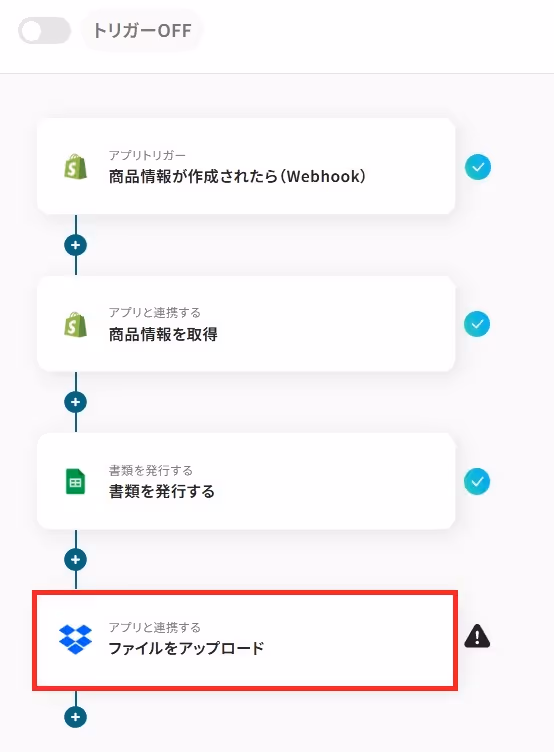Image resolution: width=554 pixels, height=752 pixels.
Task: Add a step below the Webhook trigger
Action: click(x=75, y=245)
